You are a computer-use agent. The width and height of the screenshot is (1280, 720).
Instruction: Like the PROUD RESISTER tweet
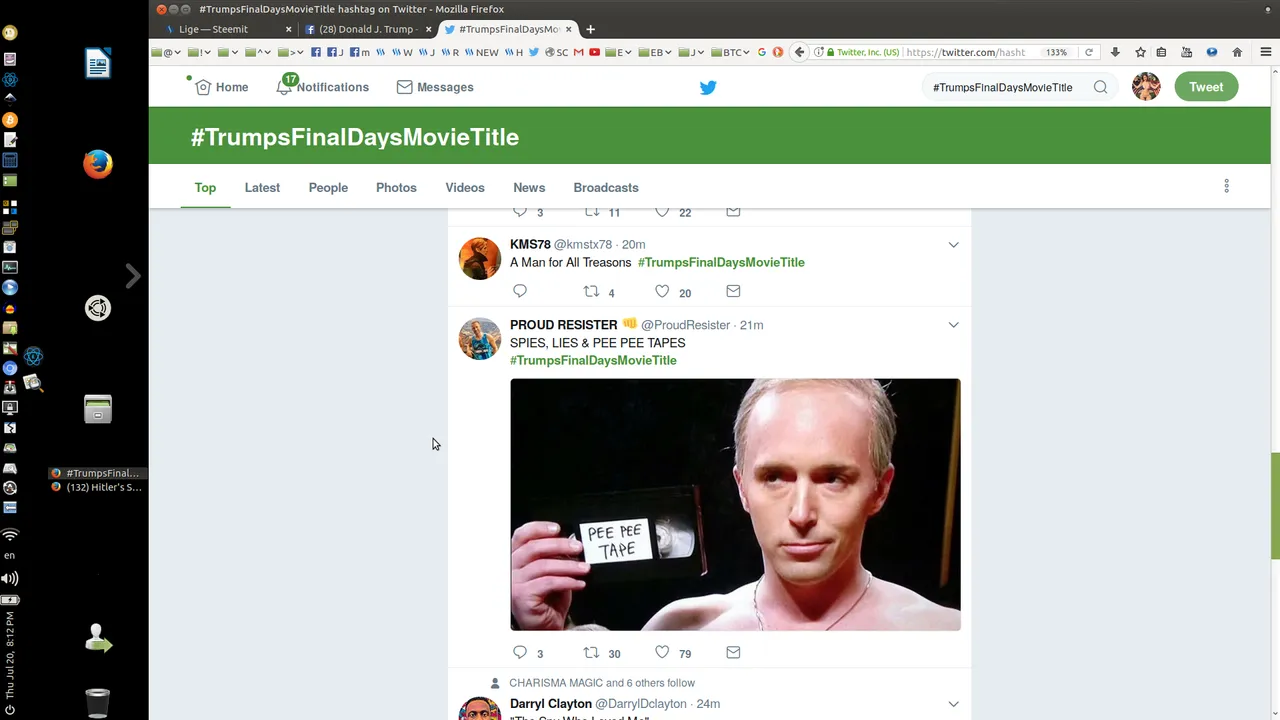[662, 652]
